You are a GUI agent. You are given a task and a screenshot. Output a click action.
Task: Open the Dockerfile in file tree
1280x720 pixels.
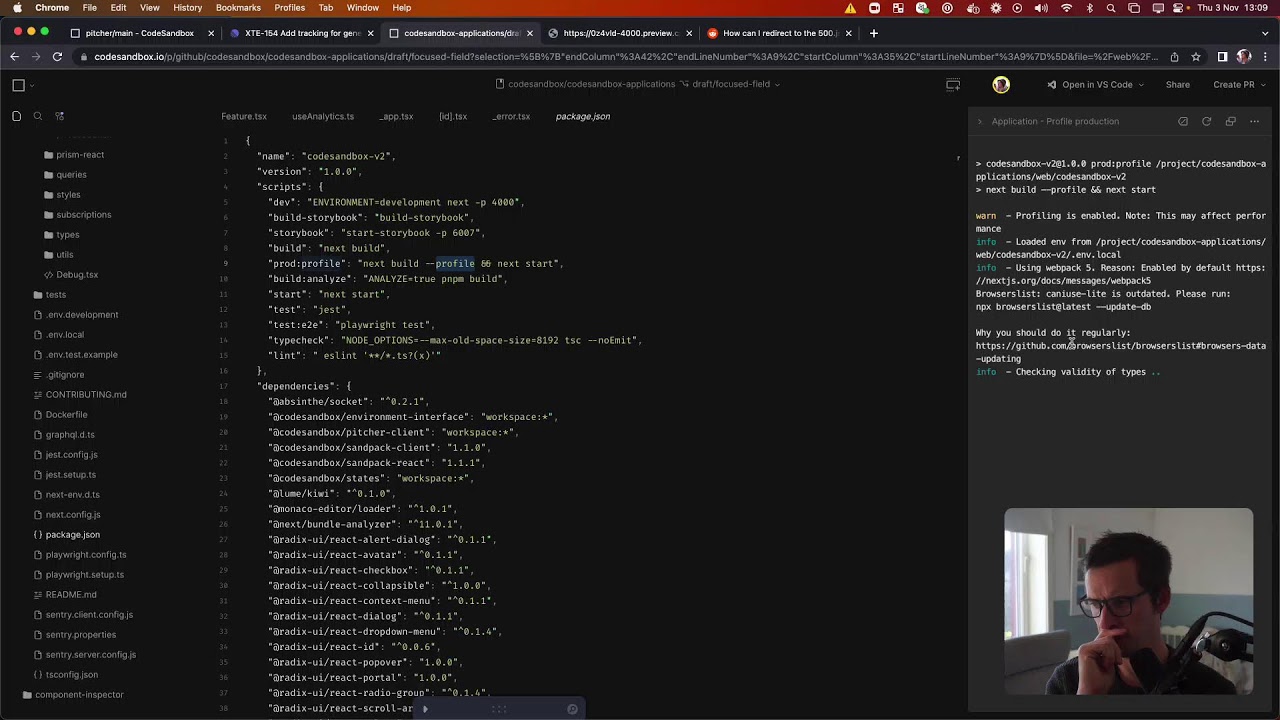click(x=66, y=415)
